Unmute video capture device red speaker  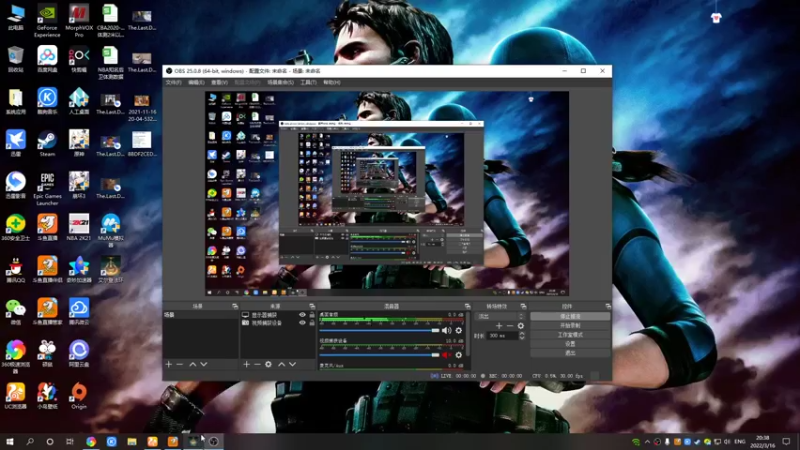(x=447, y=355)
